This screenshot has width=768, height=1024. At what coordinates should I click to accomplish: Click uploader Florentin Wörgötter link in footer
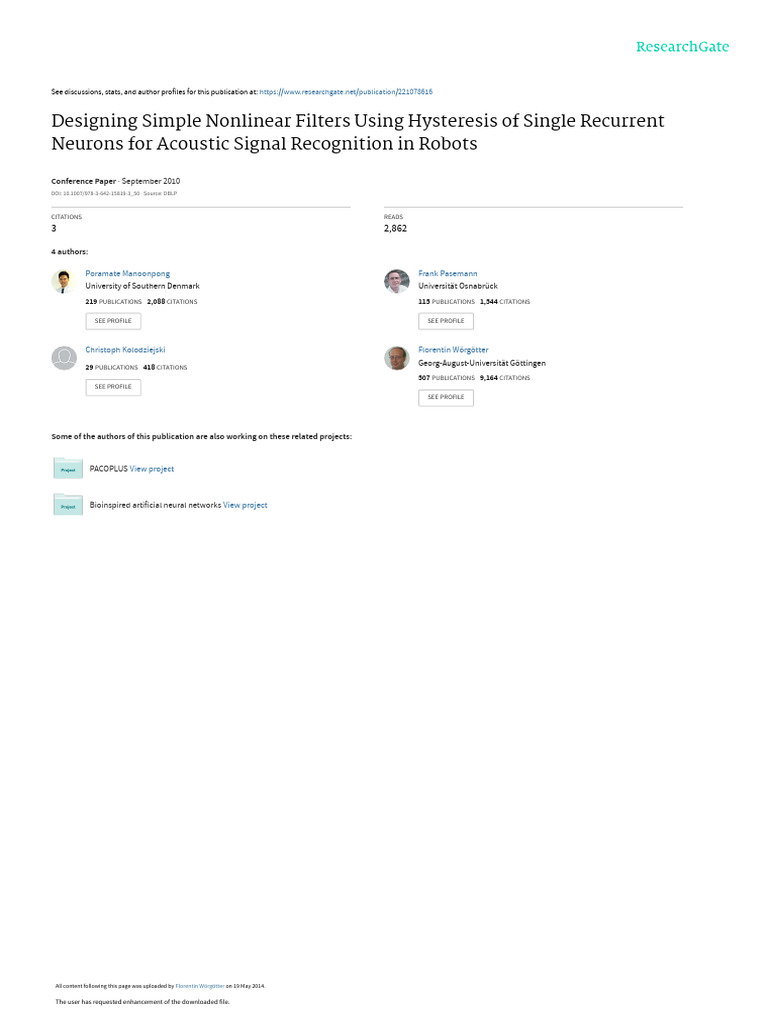click(x=200, y=985)
